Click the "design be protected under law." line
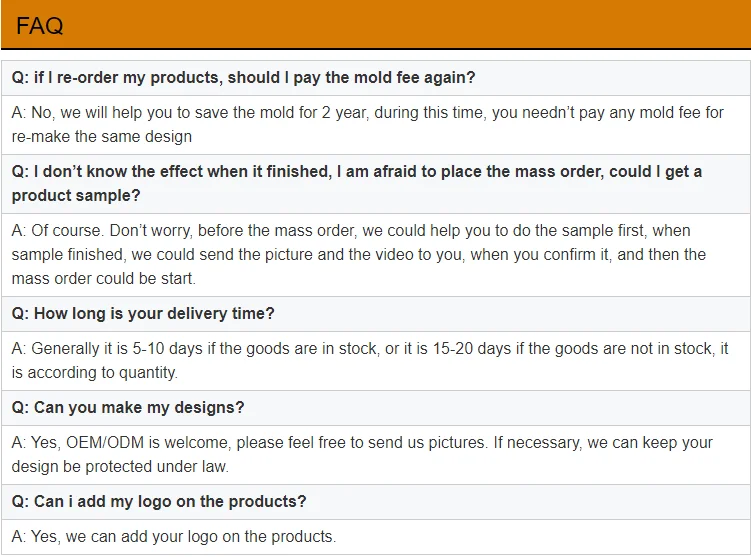Screen dimensions: 751x557 point(120,466)
